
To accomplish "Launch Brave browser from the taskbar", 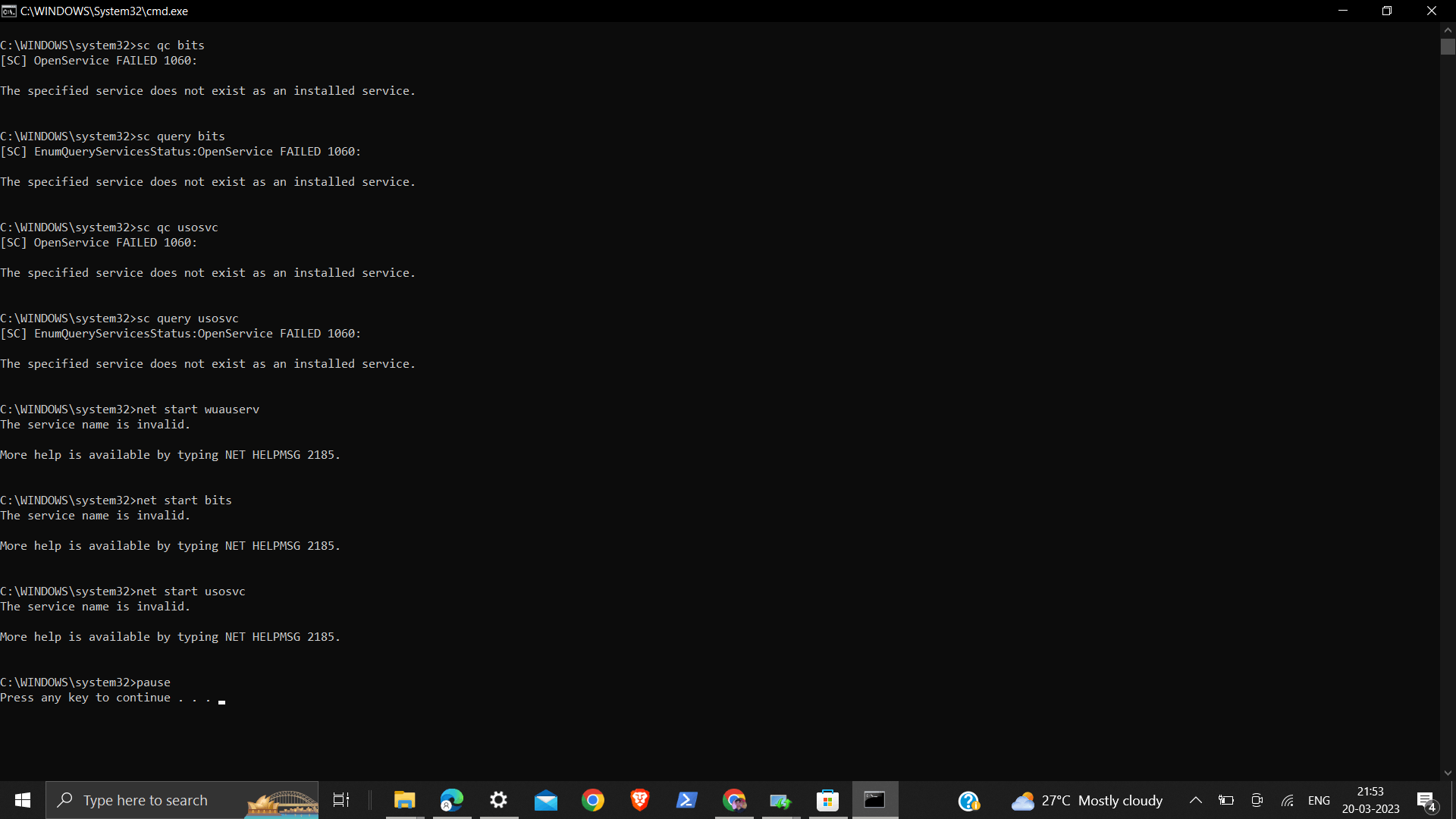I will tap(640, 800).
